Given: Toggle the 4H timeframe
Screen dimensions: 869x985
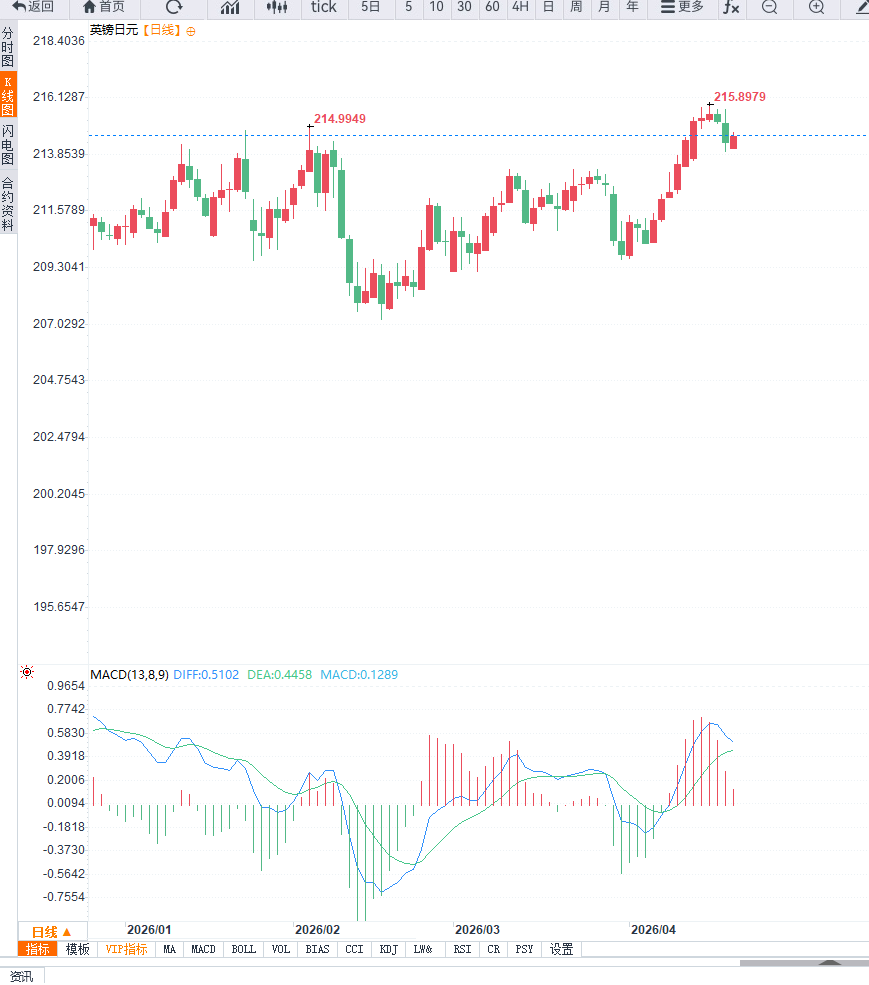Looking at the screenshot, I should point(520,7).
